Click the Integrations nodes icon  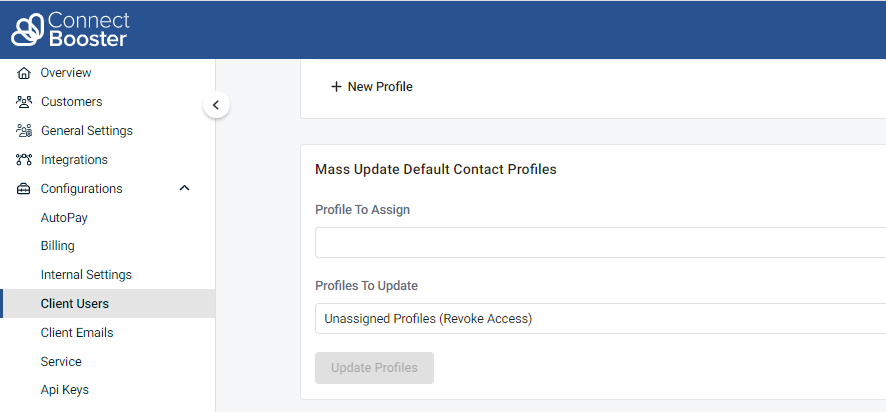(24, 160)
